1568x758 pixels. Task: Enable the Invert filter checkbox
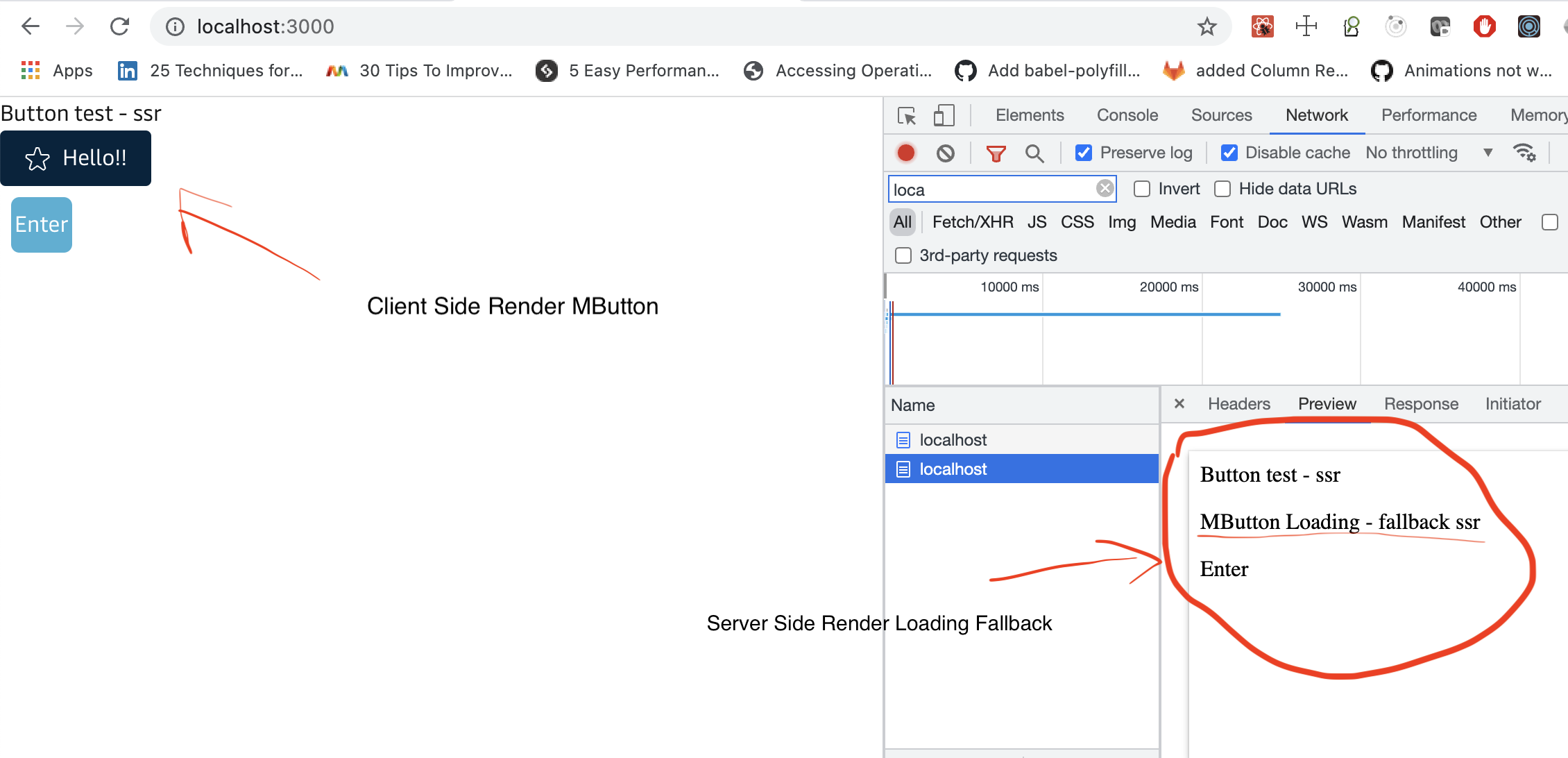tap(1142, 189)
